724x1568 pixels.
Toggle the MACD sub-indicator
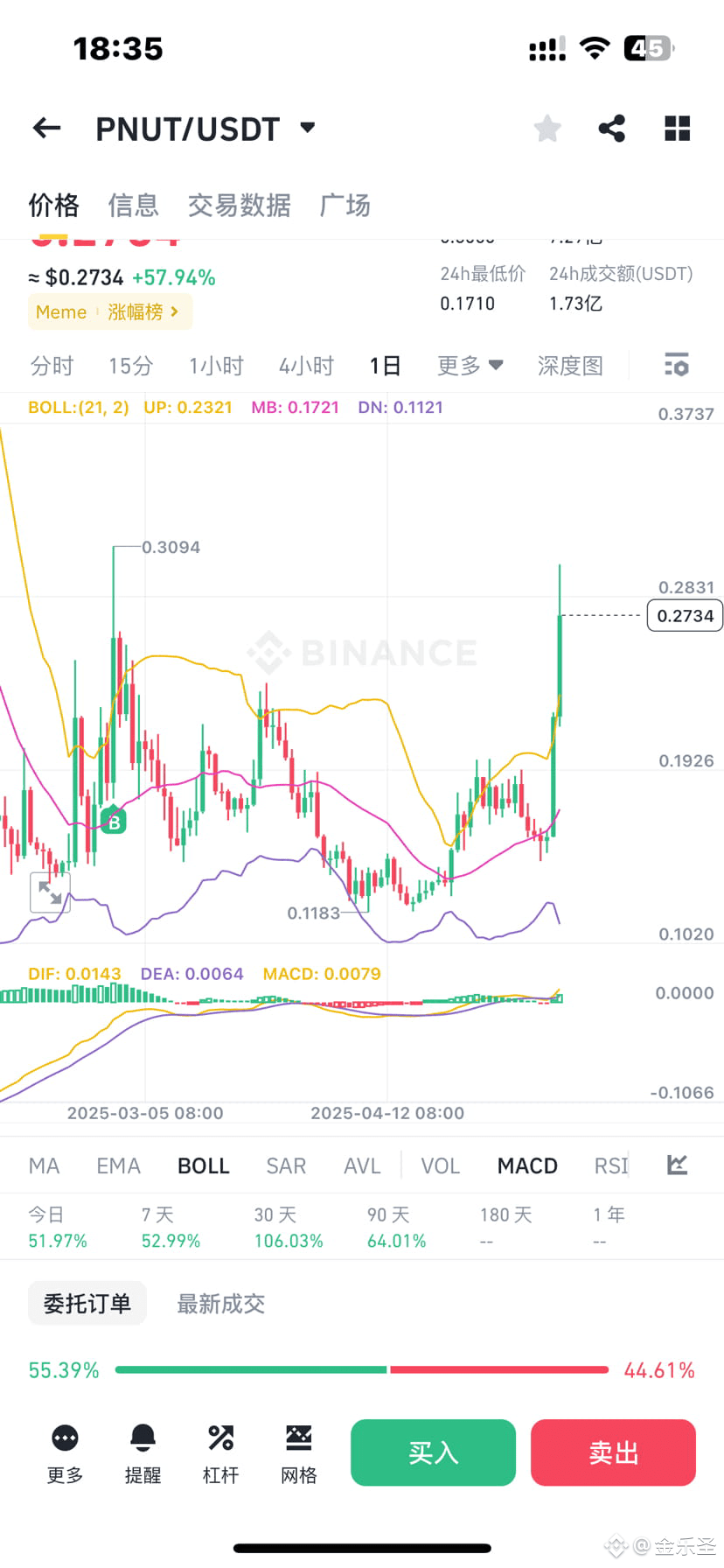[527, 1165]
